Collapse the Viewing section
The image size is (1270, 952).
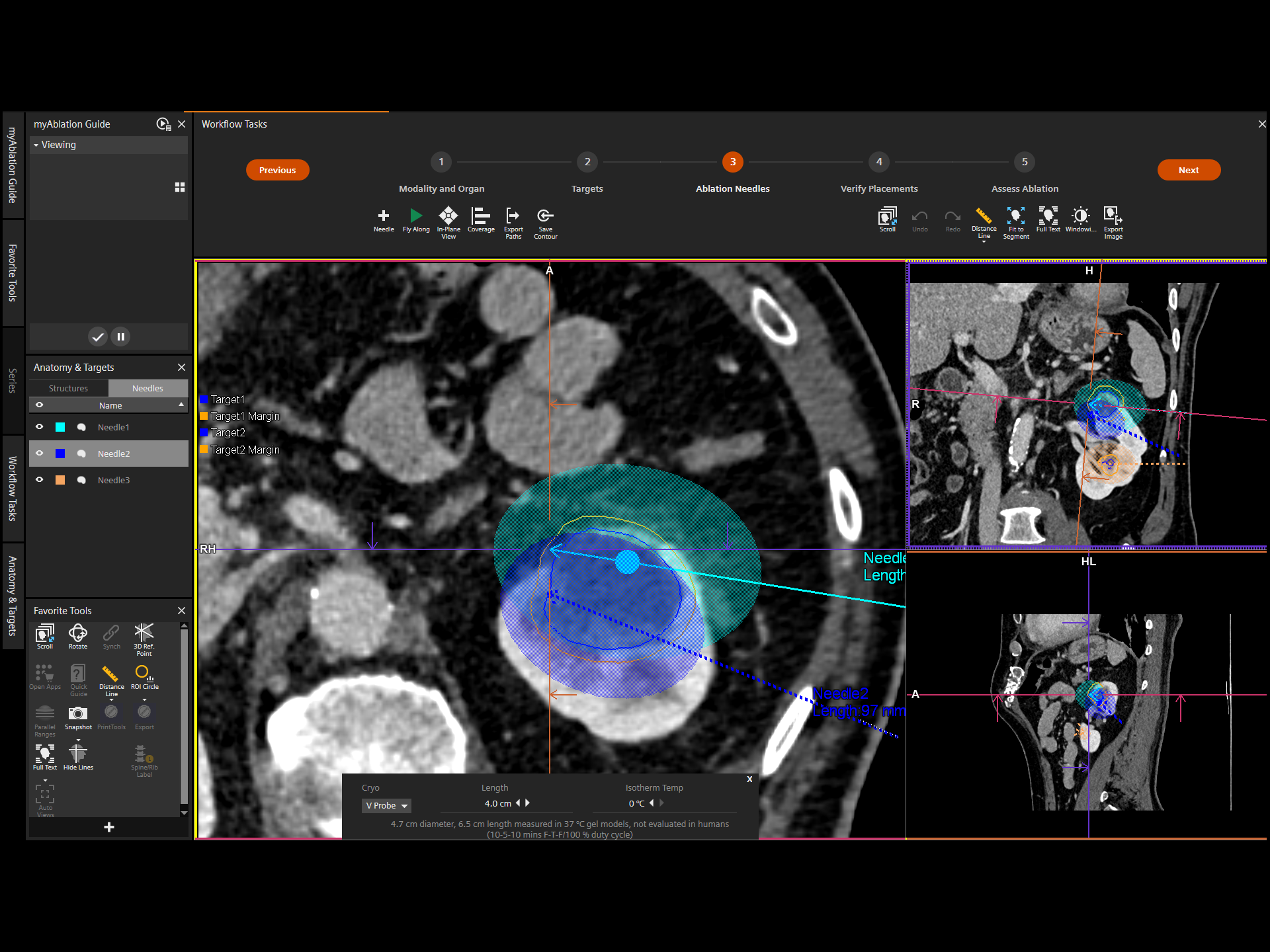36,145
